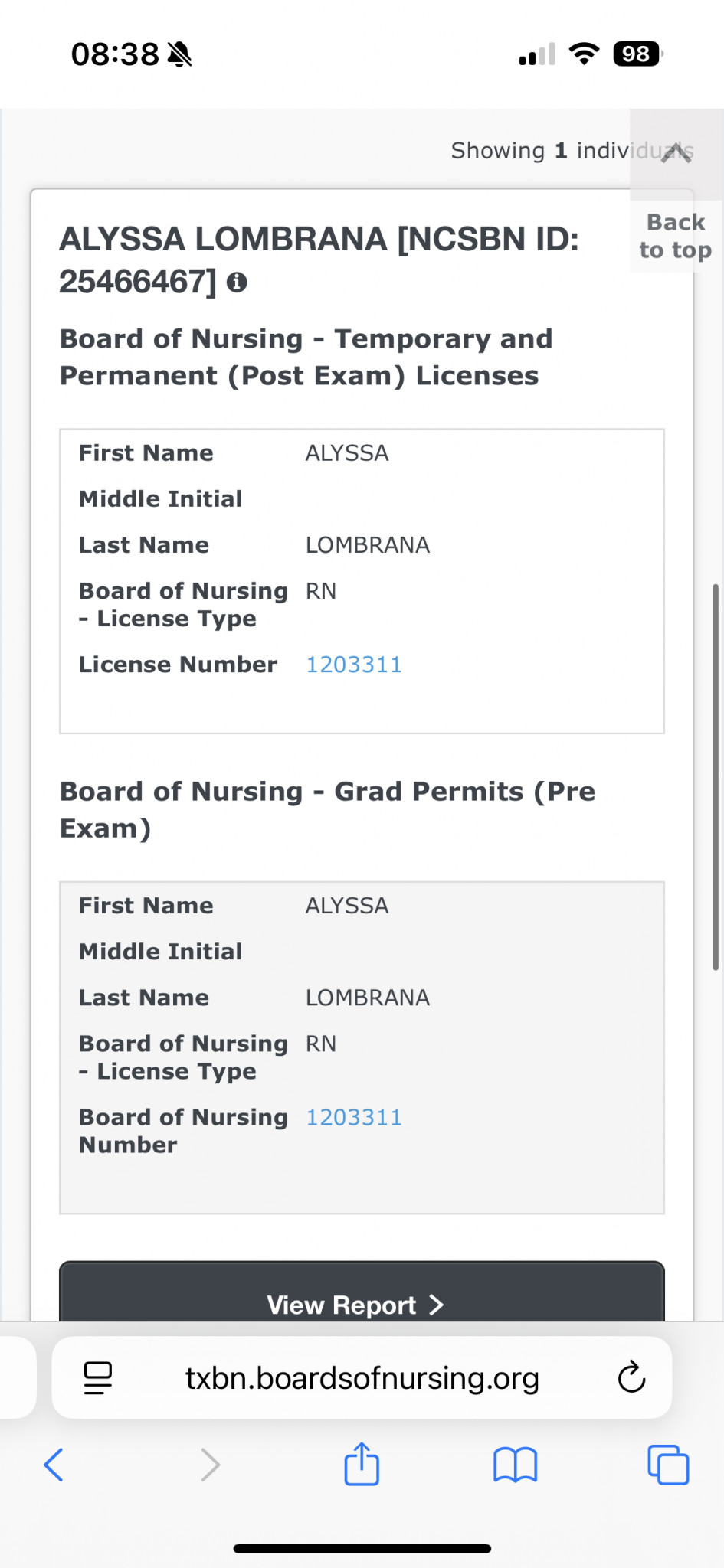Open license number 1203311 under Permanent Licenses
The height and width of the screenshot is (1568, 724).
pos(354,665)
